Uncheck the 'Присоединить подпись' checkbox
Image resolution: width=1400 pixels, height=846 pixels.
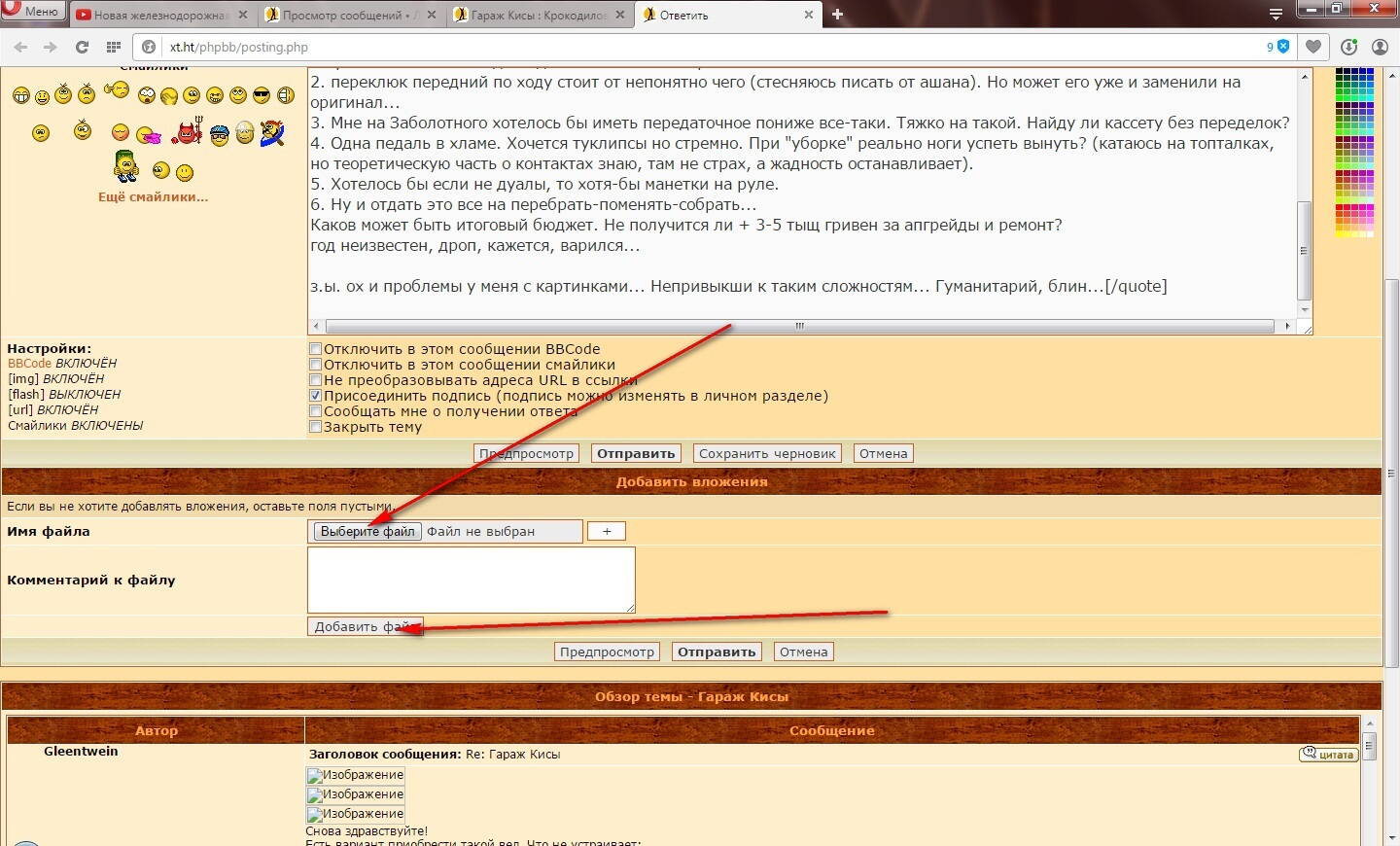tap(315, 396)
